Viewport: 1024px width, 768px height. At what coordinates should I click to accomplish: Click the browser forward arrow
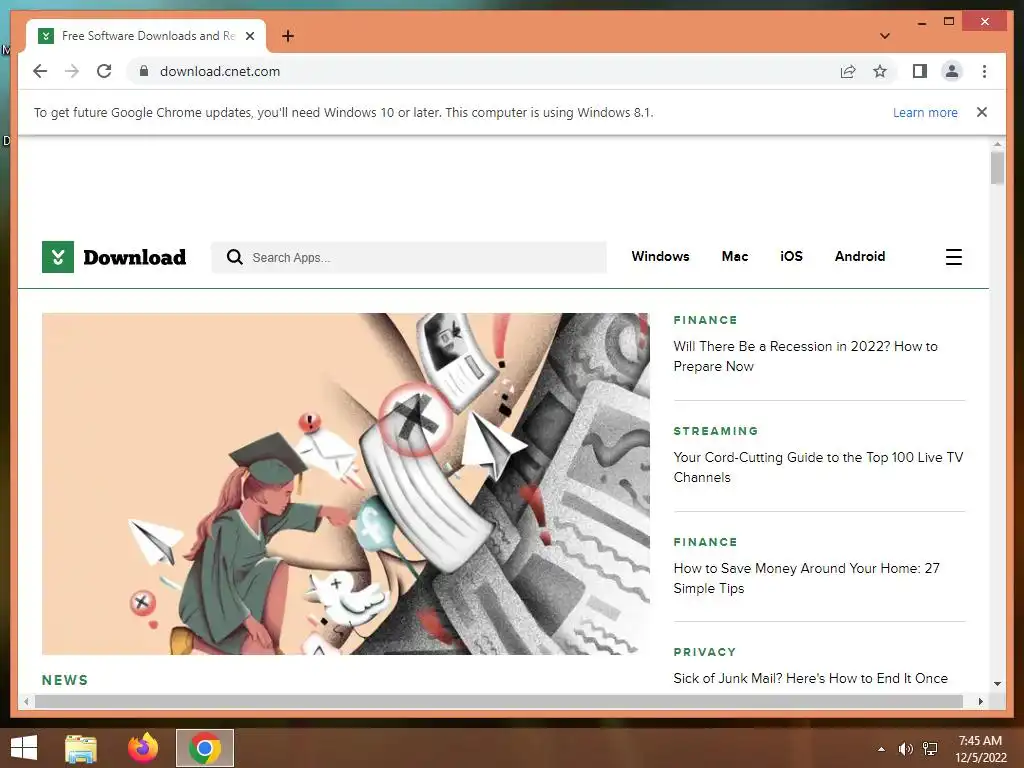click(x=72, y=71)
